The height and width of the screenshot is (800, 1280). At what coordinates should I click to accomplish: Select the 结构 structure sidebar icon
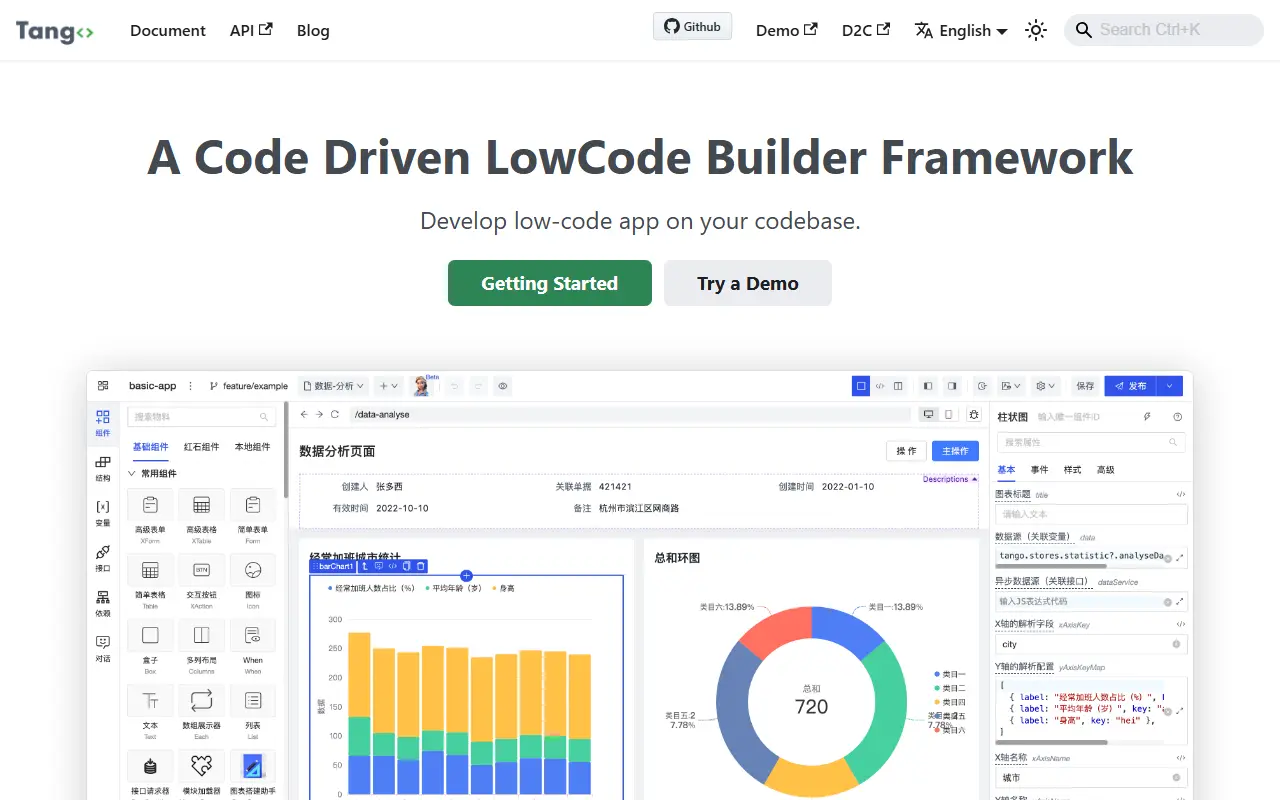(103, 469)
